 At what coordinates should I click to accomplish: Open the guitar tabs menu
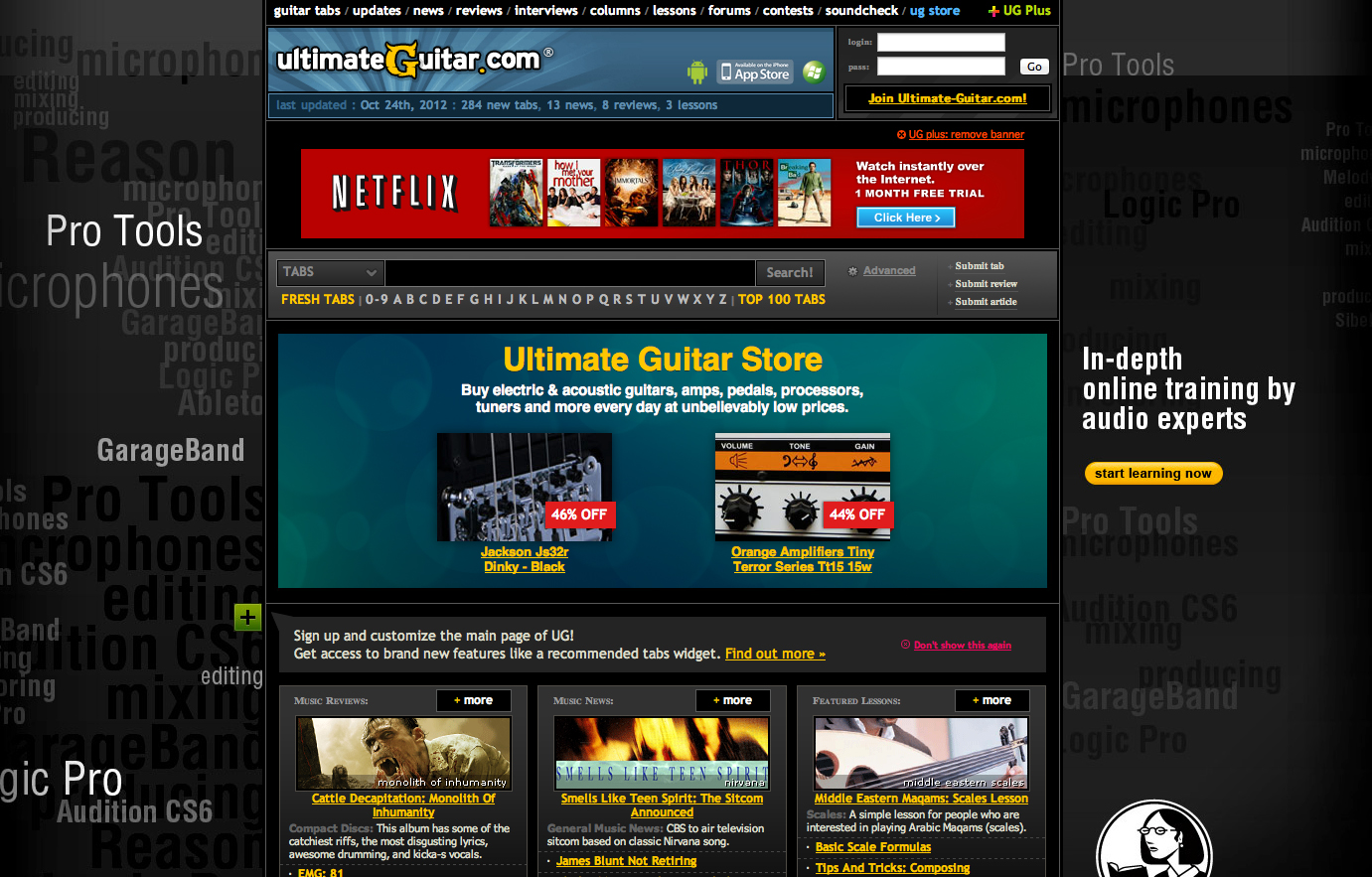coord(307,11)
